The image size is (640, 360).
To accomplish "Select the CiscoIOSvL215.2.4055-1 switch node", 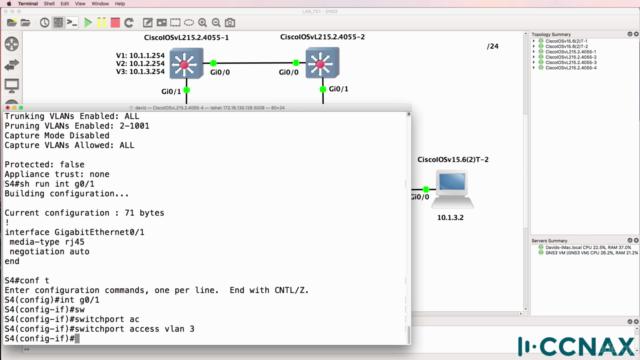I will tap(187, 63).
